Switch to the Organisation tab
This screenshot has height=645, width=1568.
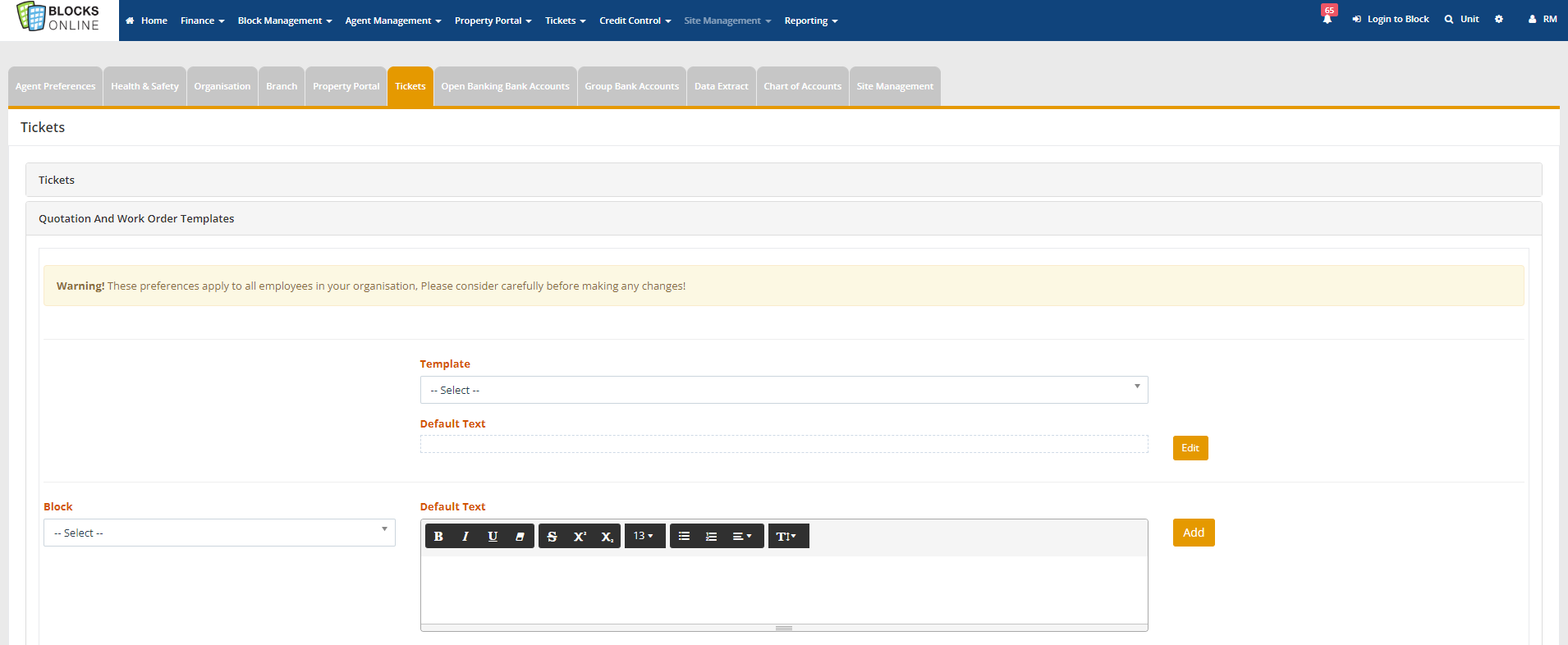222,86
